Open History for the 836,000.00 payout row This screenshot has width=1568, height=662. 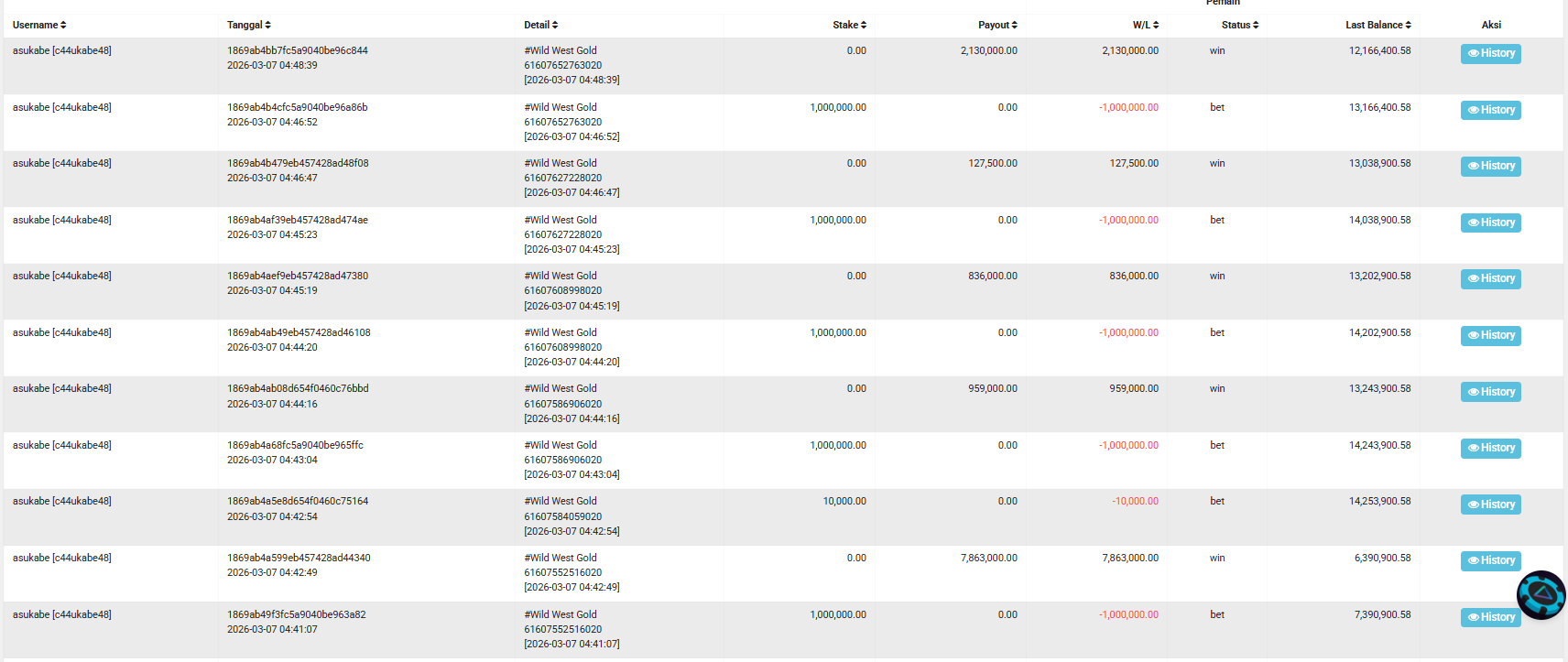[x=1490, y=279]
